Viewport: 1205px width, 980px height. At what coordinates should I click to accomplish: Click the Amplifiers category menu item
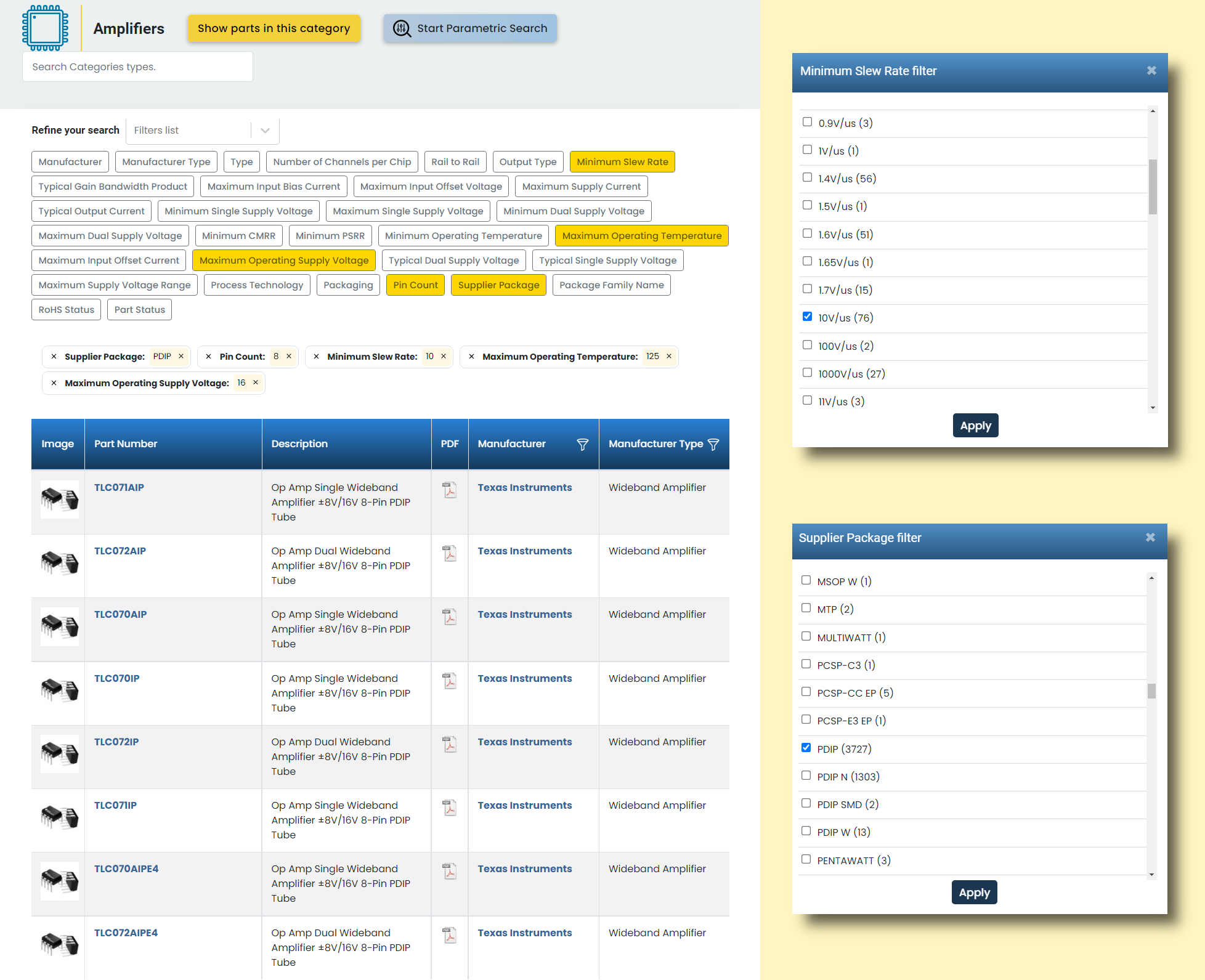[x=128, y=27]
